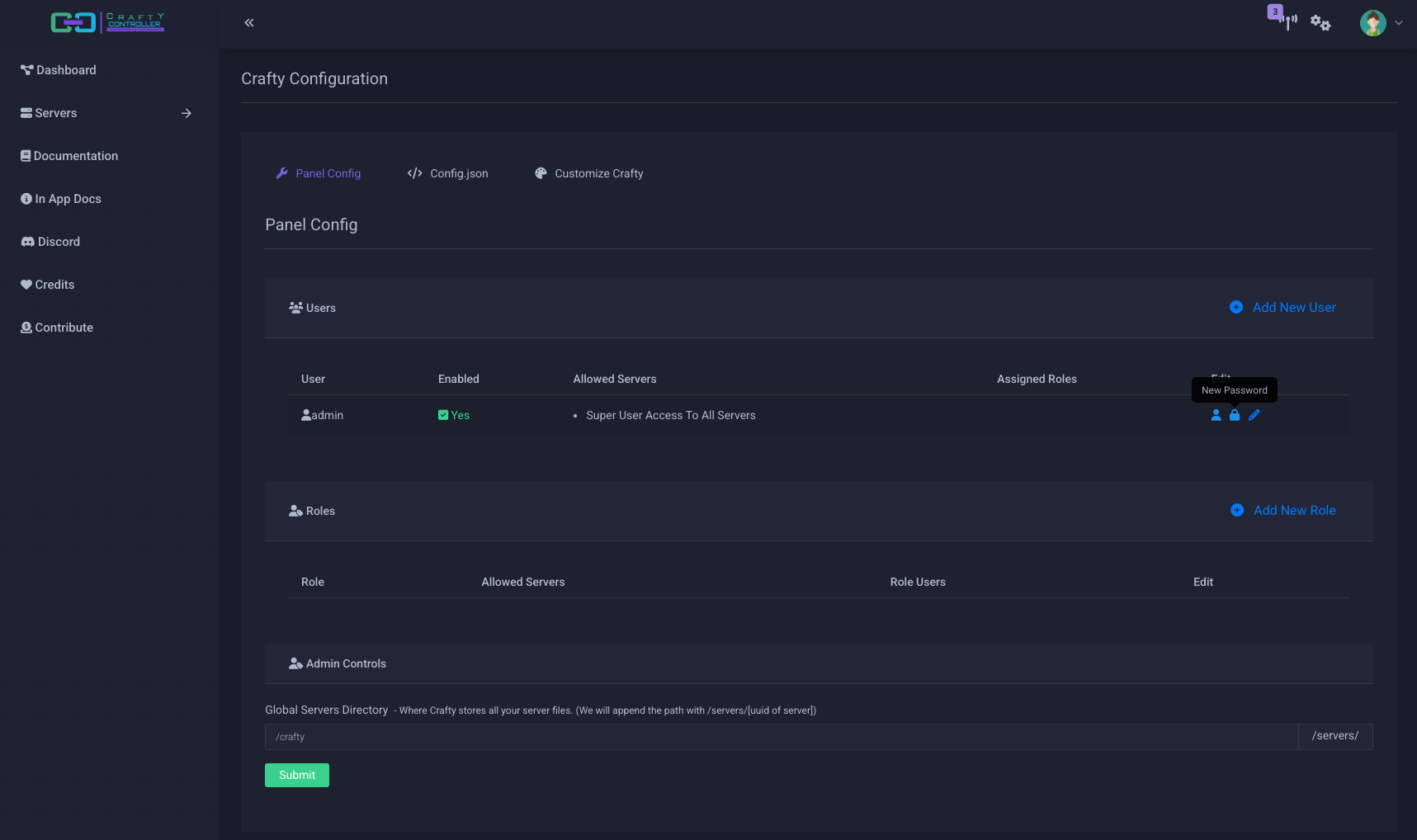Screen dimensions: 1417x840
Task: Switch to the Config.json tab
Action: point(448,173)
